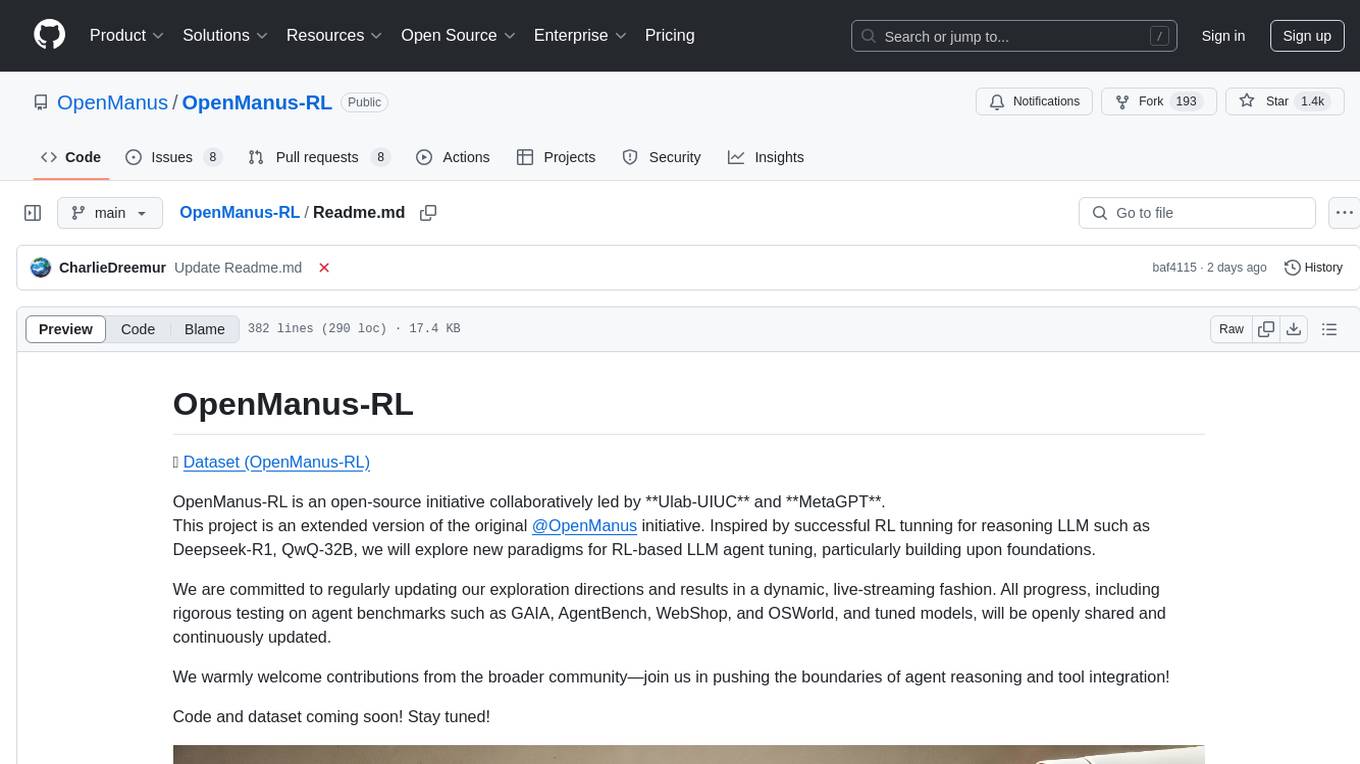This screenshot has width=1360, height=764.
Task: Expand the Resources menu
Action: pos(335,35)
